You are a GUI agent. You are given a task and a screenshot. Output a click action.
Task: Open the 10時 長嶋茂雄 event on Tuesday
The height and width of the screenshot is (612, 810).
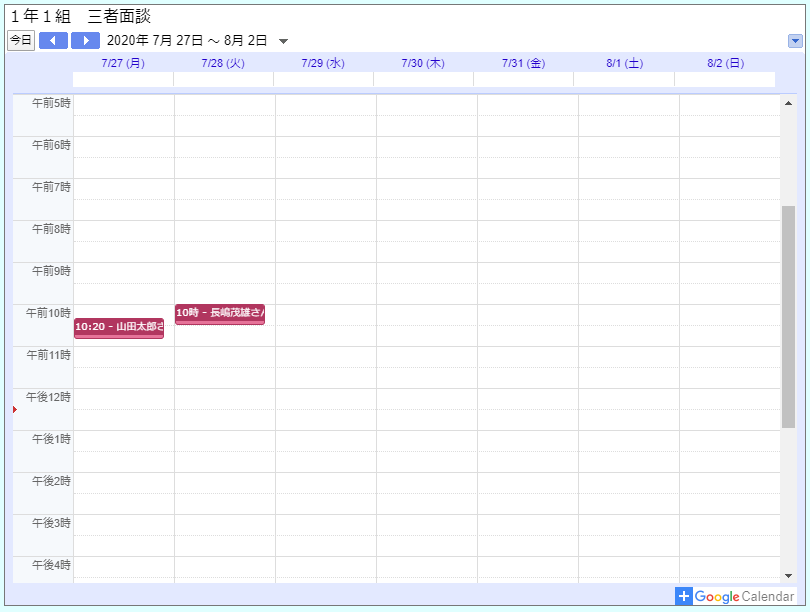pyautogui.click(x=219, y=313)
